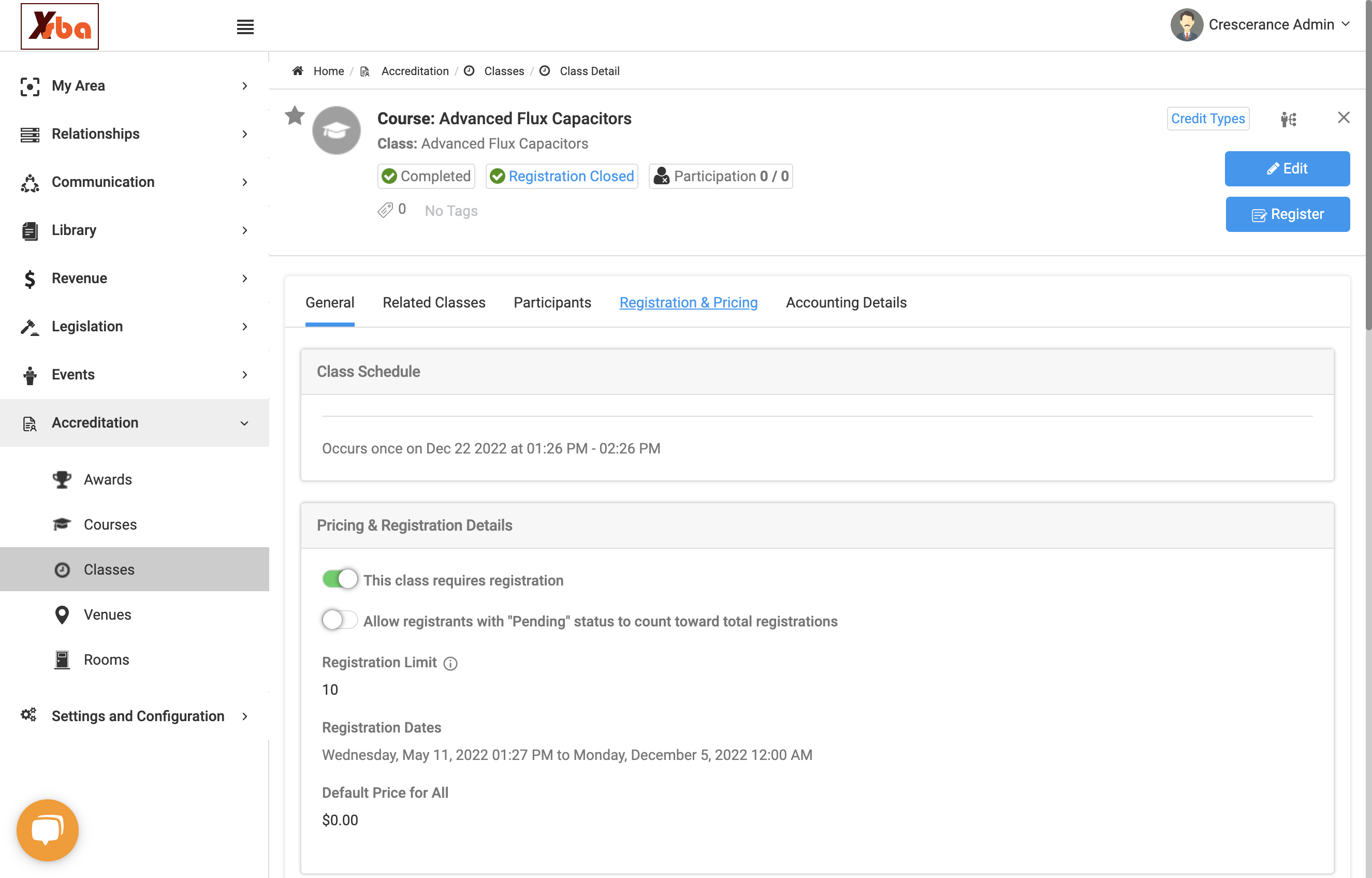Open the orange chat widget

pos(48,829)
